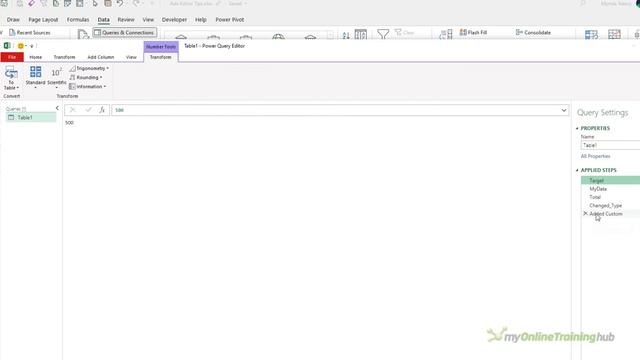Open the File tab in Power Query Editor
Viewport: 640px width, 360px height.
click(12, 57)
